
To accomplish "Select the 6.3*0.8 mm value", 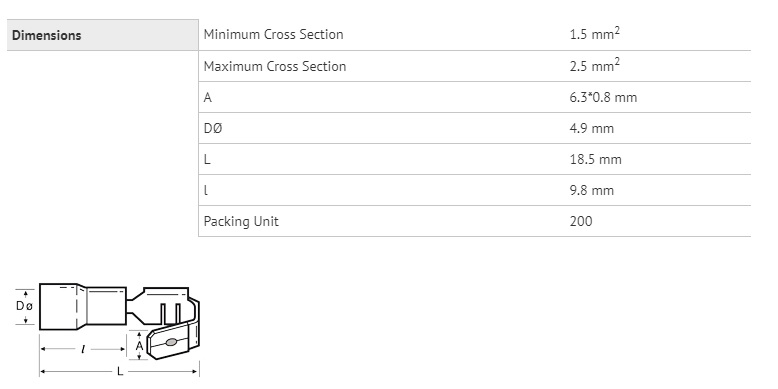I will pyautogui.click(x=603, y=97).
